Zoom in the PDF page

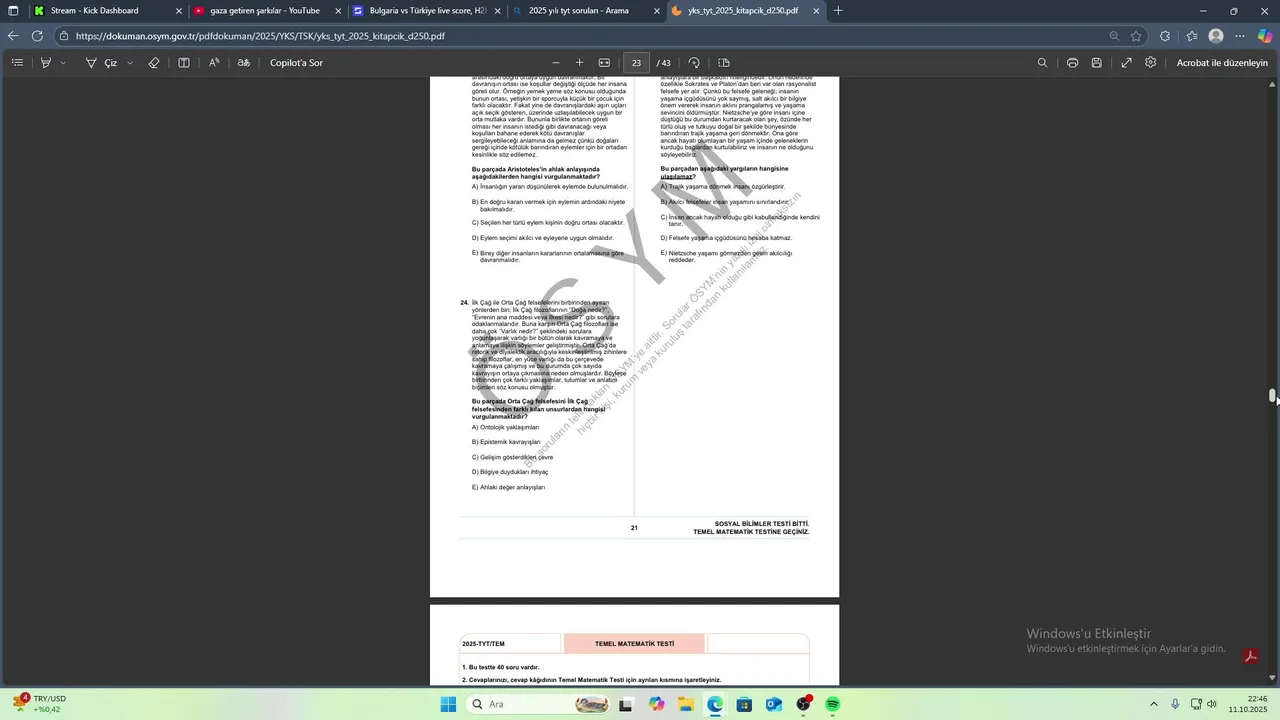pos(579,63)
